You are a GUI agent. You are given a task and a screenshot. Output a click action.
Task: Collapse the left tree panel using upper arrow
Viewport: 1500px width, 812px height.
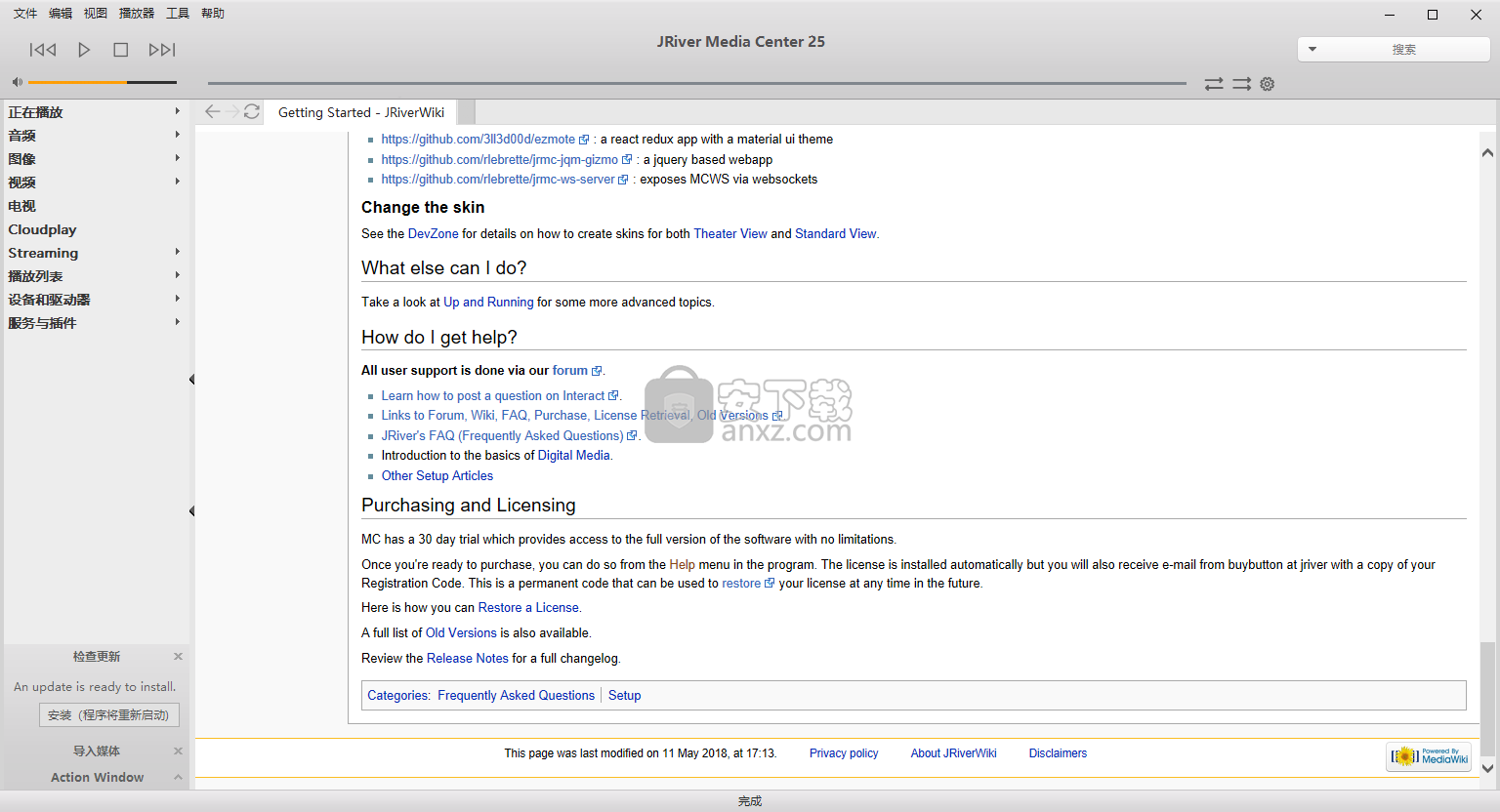(x=191, y=380)
